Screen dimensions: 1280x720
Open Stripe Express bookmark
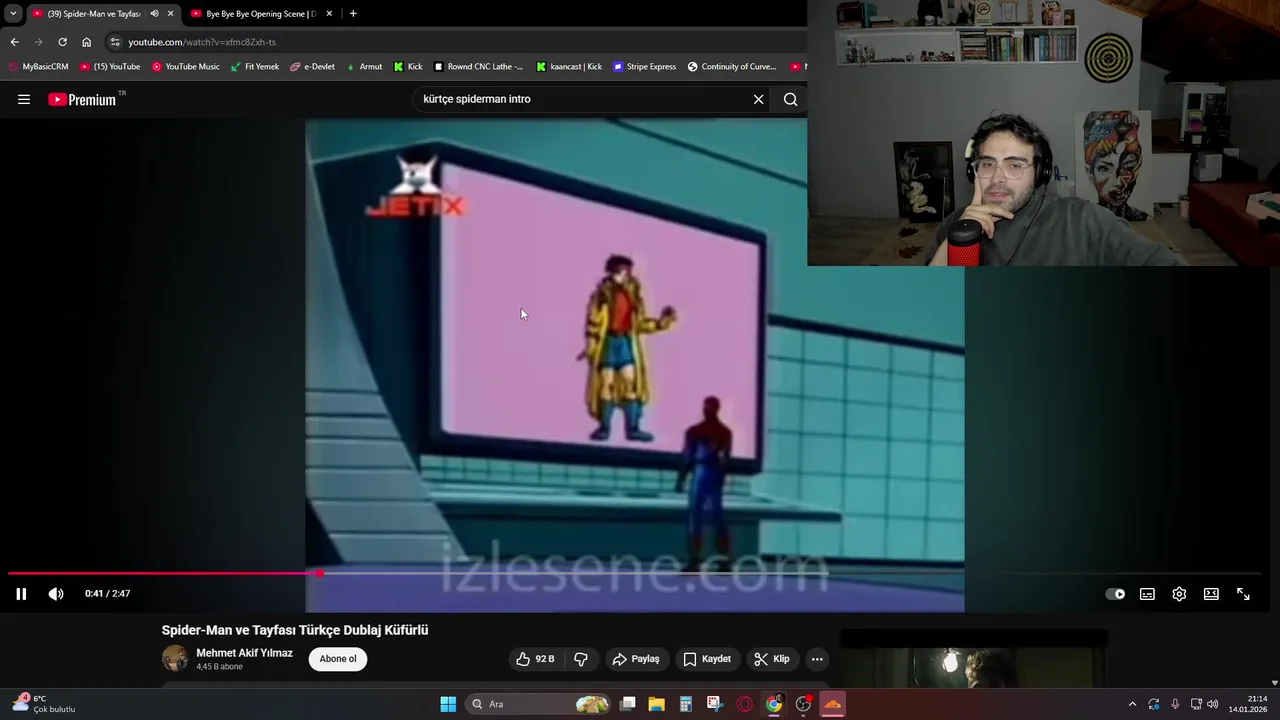[645, 67]
